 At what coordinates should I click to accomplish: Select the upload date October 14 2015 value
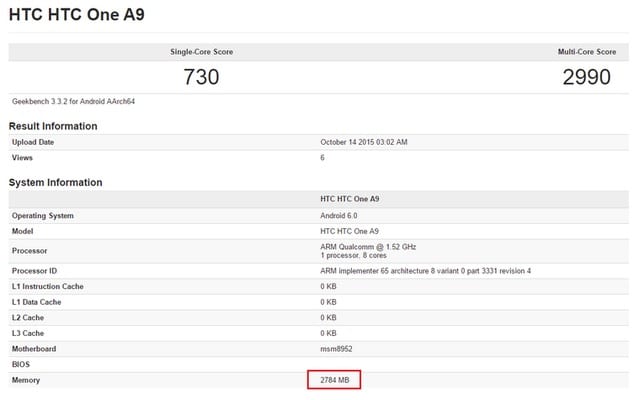coord(364,142)
